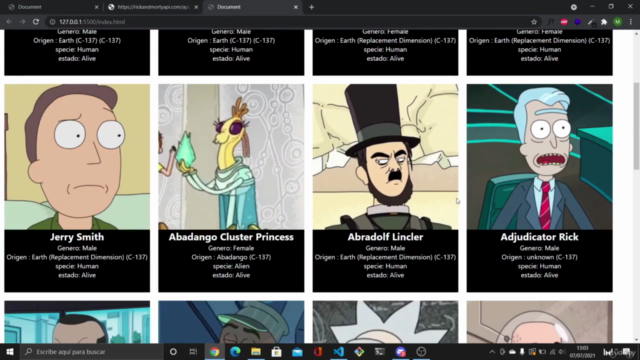Click Chrome icon on the taskbar
The image size is (640, 360).
click(x=214, y=351)
